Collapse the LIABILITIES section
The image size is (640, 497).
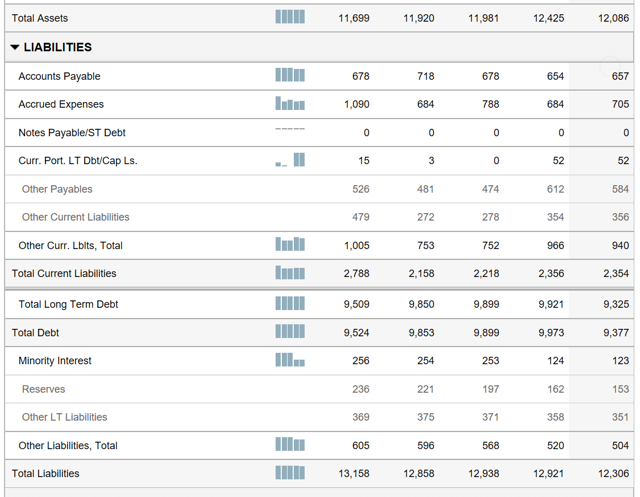coord(15,47)
